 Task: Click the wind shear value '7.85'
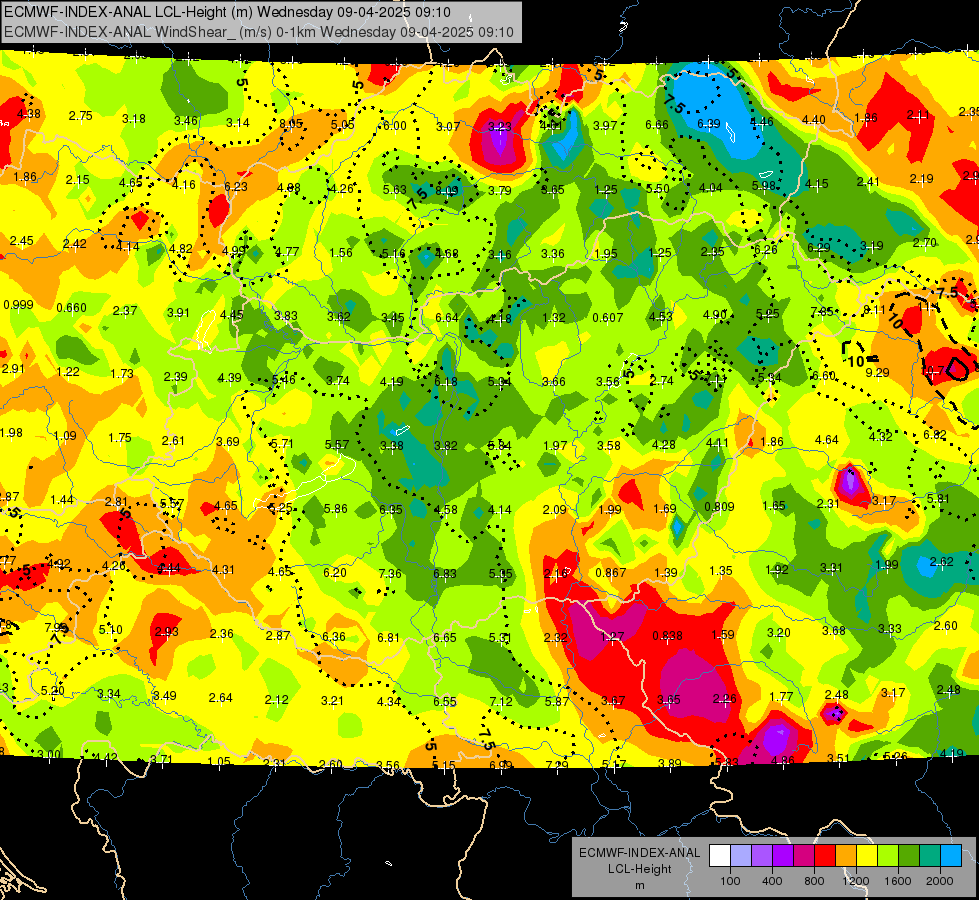(822, 312)
